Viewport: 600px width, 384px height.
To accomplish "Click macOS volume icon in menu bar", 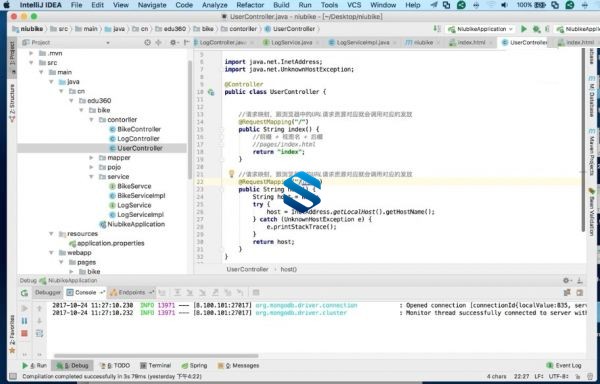I will [504, 5].
